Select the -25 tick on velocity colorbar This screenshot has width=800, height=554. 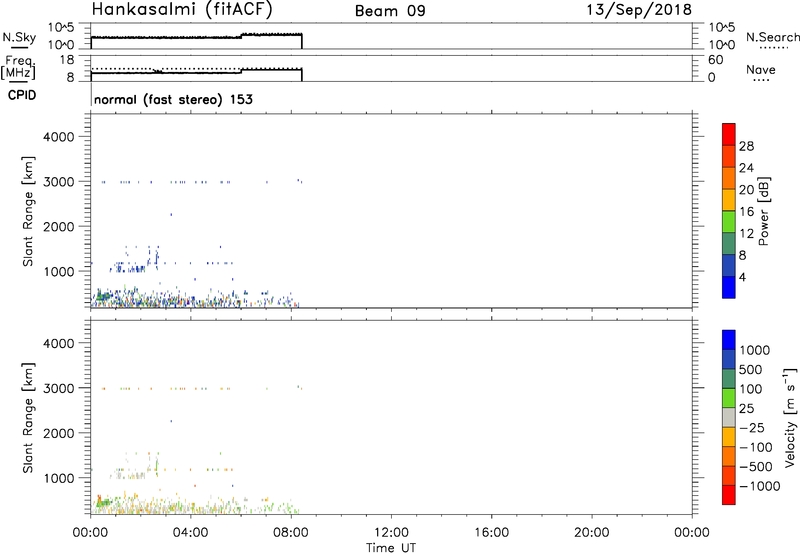click(752, 428)
